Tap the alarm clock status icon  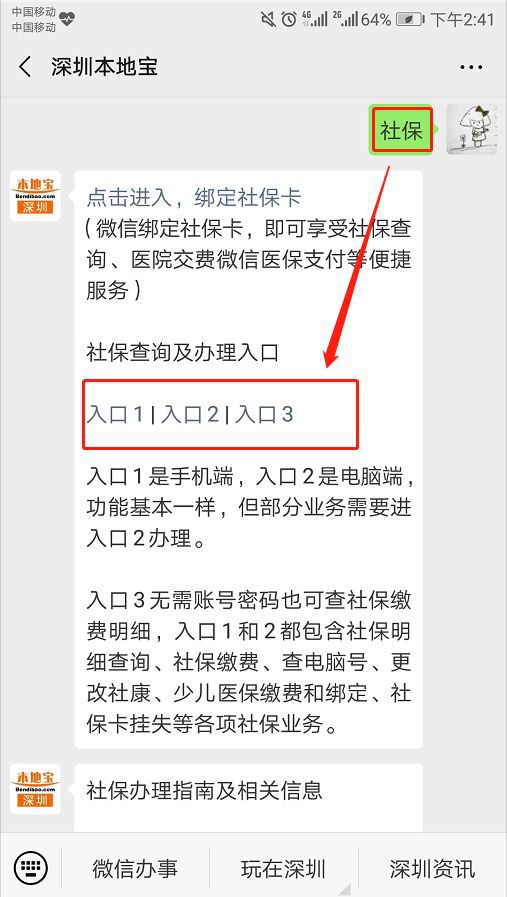(x=289, y=20)
